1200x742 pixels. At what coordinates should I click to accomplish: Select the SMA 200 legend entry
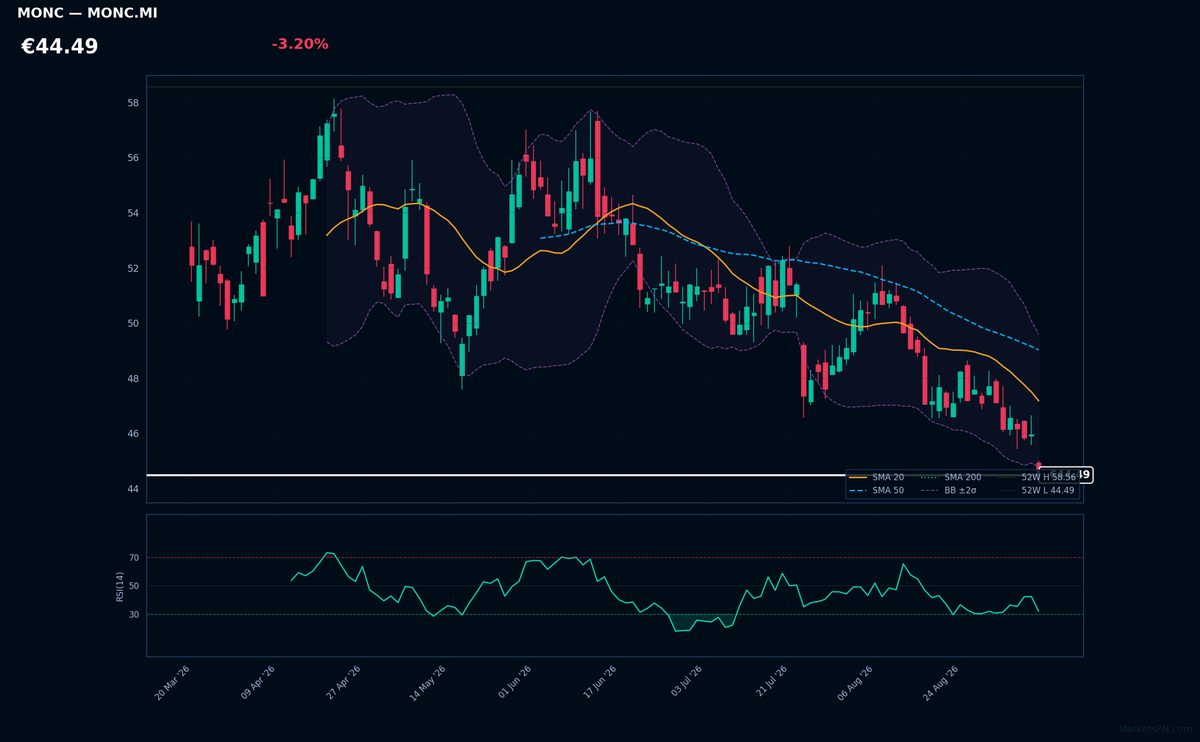(x=951, y=478)
